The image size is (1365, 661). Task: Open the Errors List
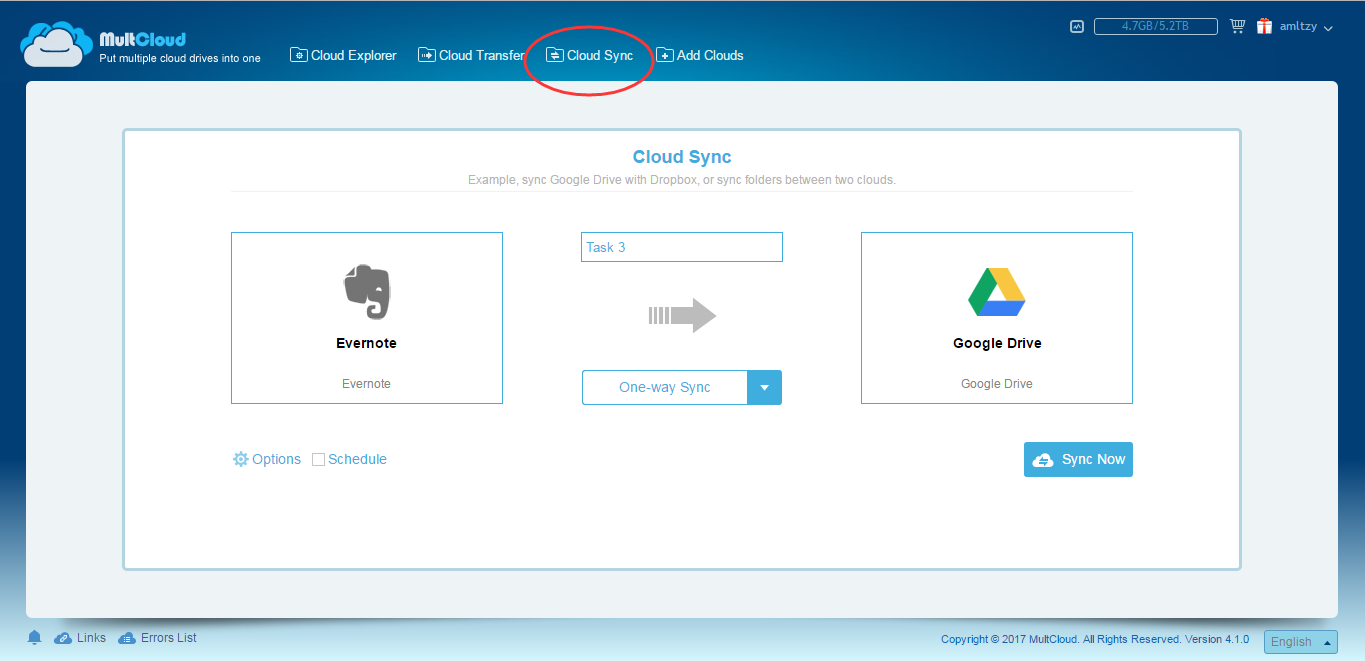157,638
